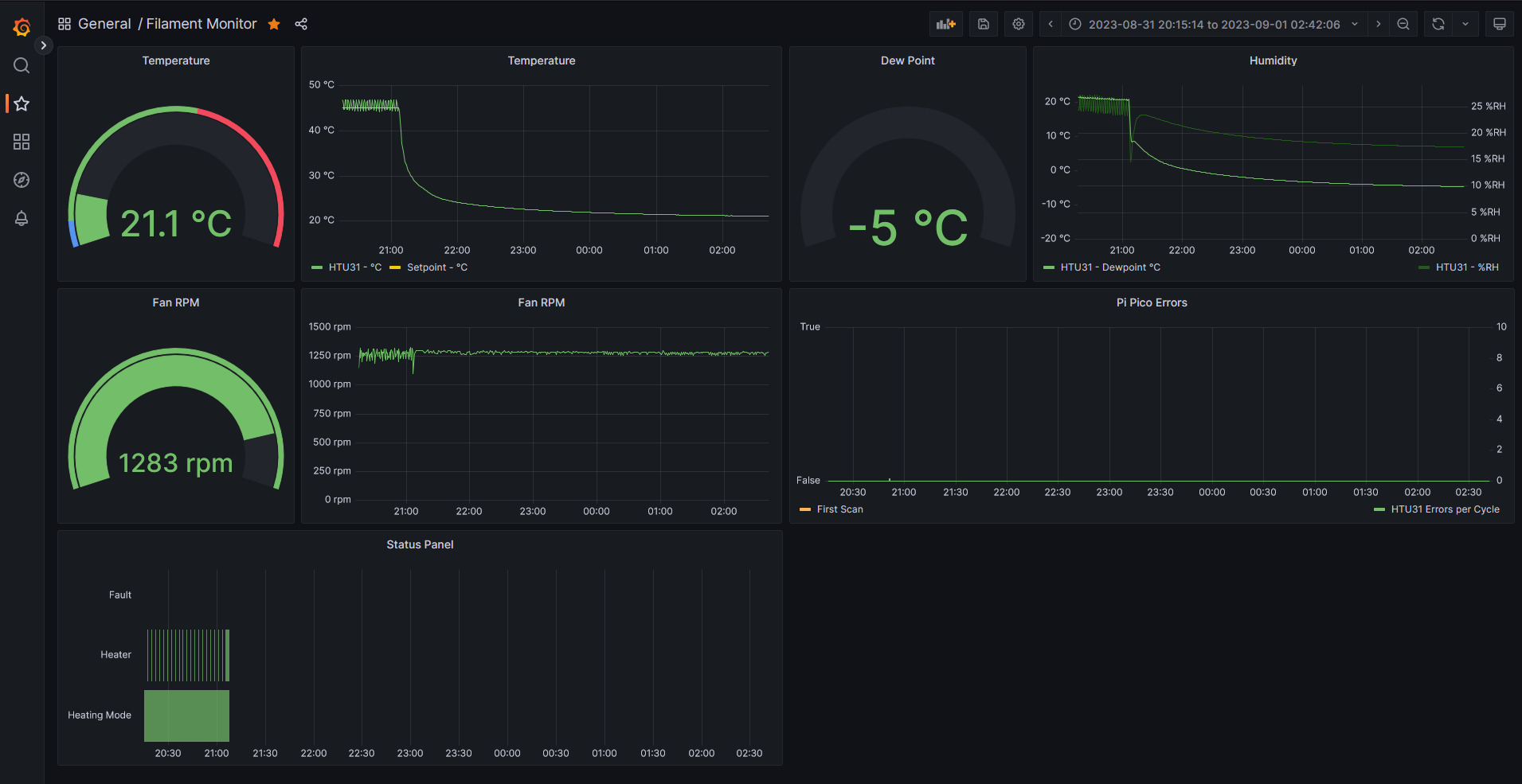Screen dimensions: 1522x784
Task: Open dashboard settings with the gear icon
Action: (x=1019, y=24)
